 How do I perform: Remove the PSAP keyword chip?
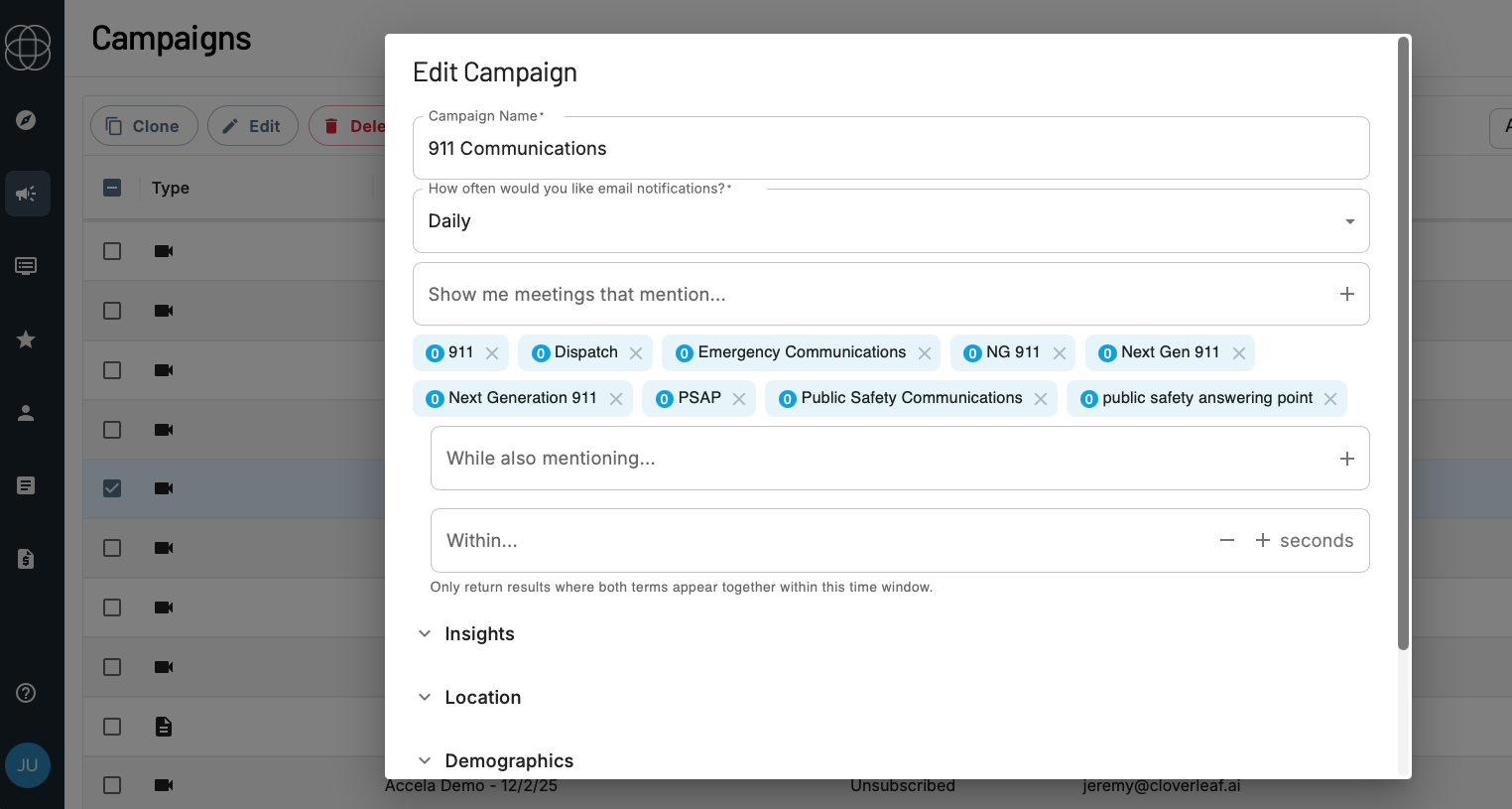click(739, 399)
